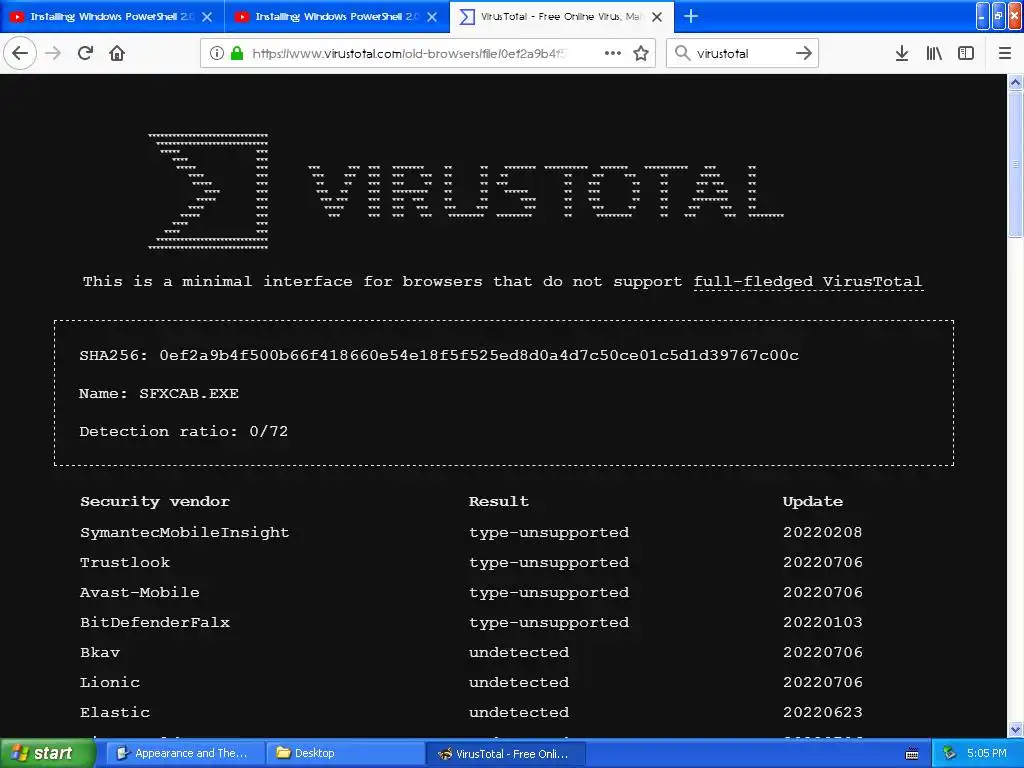This screenshot has width=1024, height=768.
Task: Click the Bkav vendor name
Action: (x=100, y=652)
